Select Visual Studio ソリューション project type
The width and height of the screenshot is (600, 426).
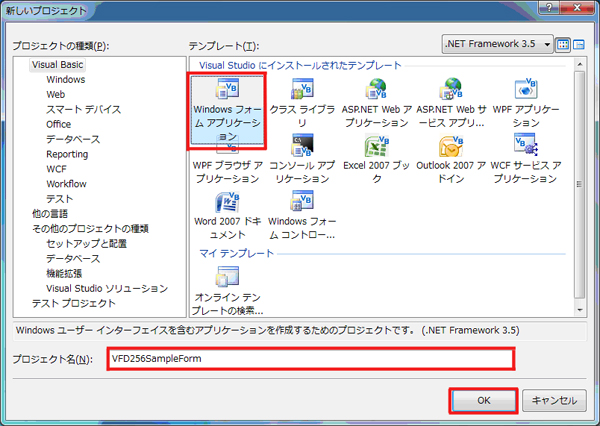pyautogui.click(x=107, y=289)
